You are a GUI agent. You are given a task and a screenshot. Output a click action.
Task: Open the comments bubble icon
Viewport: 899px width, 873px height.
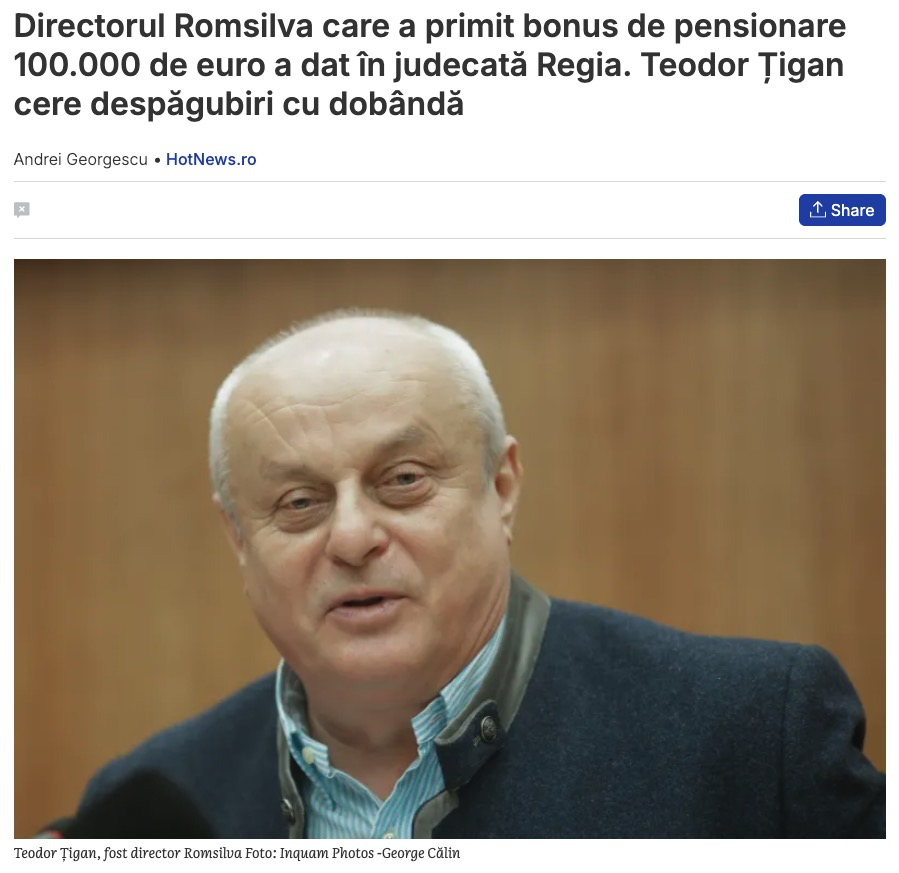pos(22,210)
